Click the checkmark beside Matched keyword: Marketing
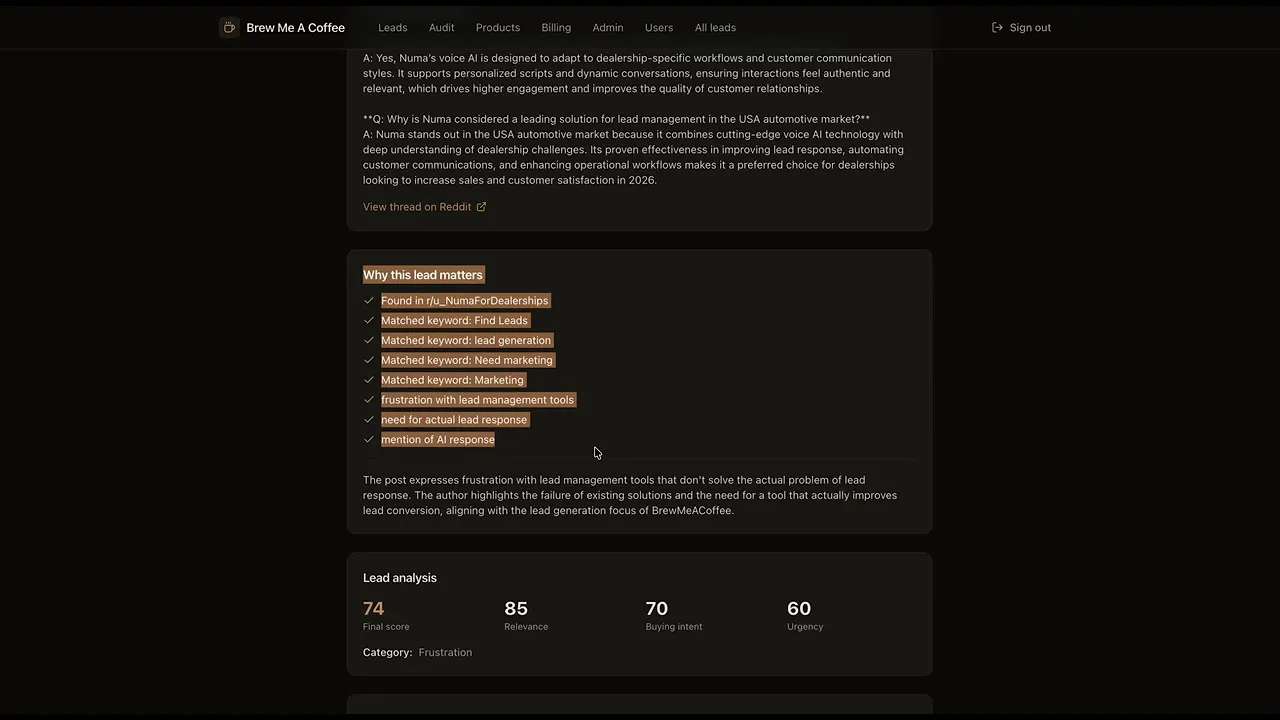 tap(369, 380)
